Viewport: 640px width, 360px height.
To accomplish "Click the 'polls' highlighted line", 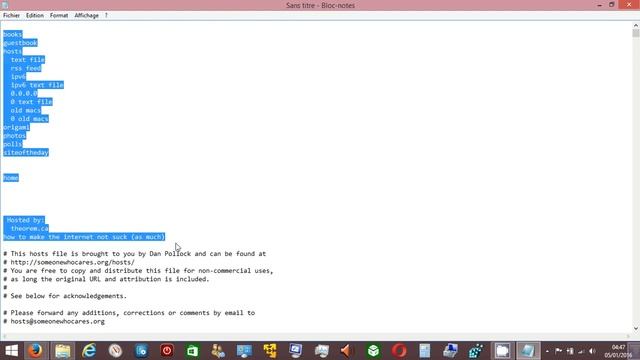I will [x=13, y=144].
